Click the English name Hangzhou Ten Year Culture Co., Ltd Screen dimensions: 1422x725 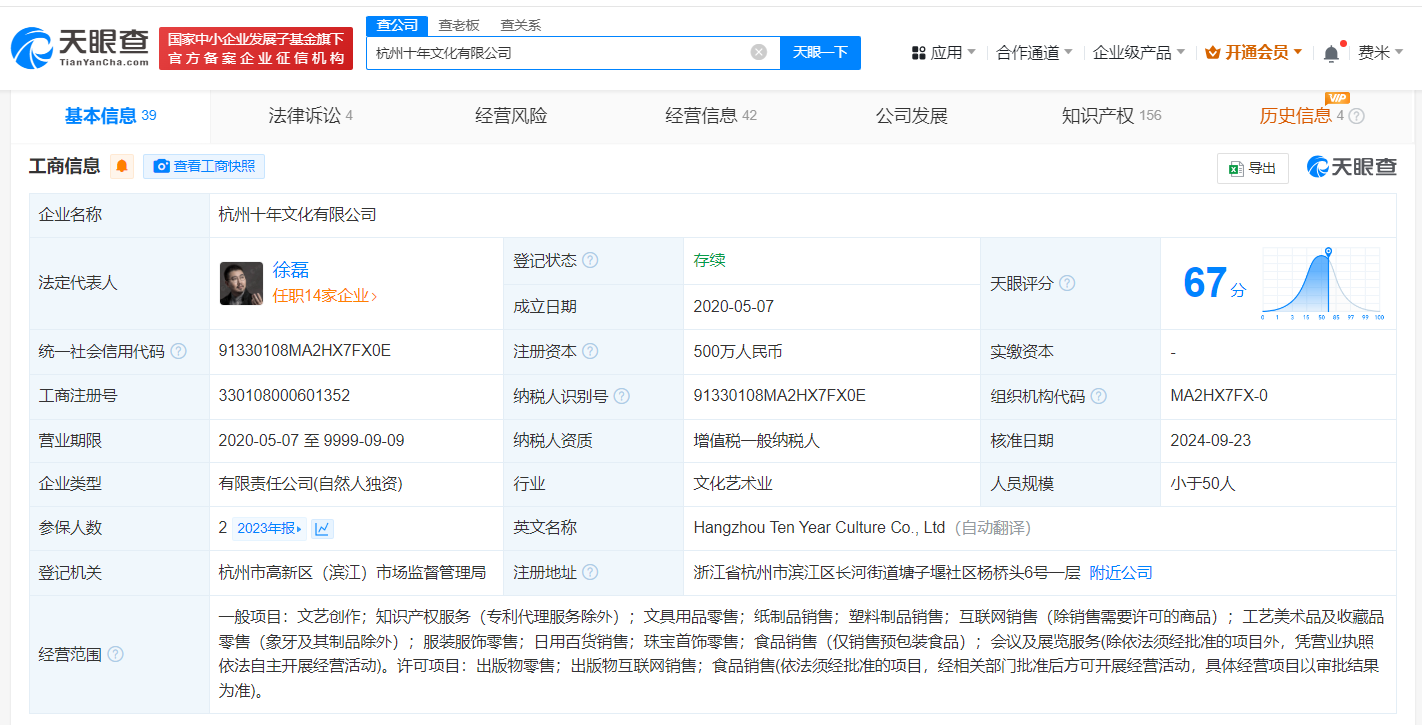pyautogui.click(x=819, y=528)
